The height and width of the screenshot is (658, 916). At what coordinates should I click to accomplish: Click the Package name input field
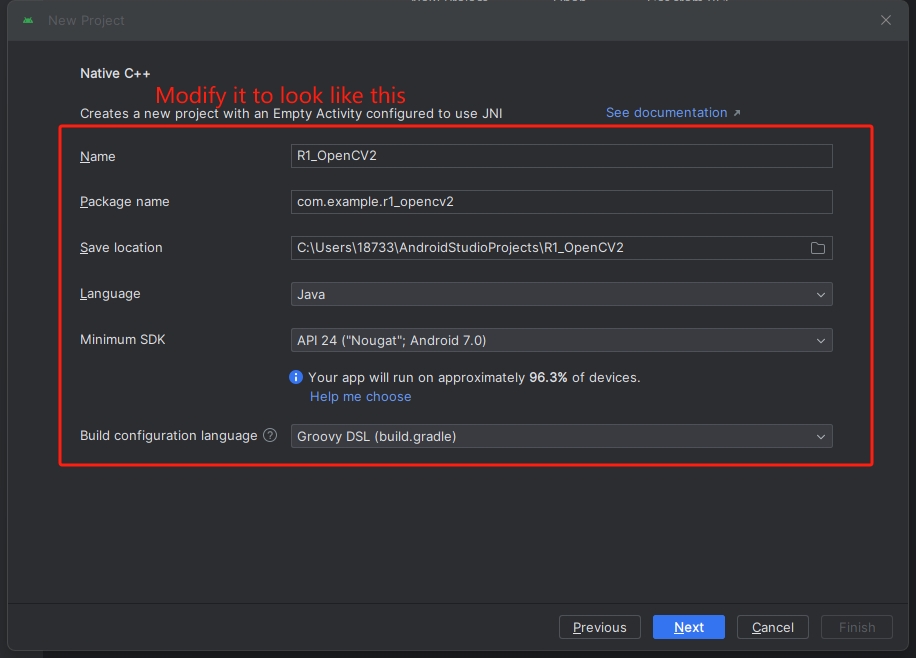click(561, 202)
